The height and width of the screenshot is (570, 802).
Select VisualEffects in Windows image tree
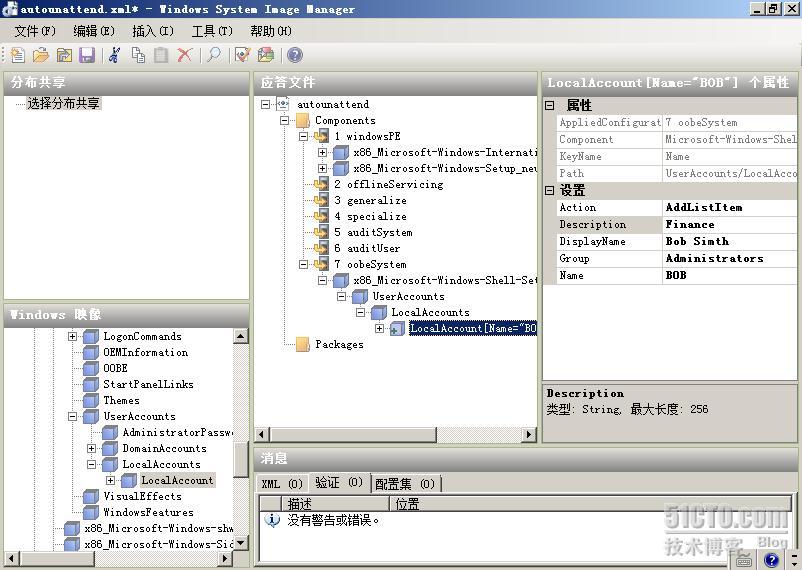click(x=142, y=496)
